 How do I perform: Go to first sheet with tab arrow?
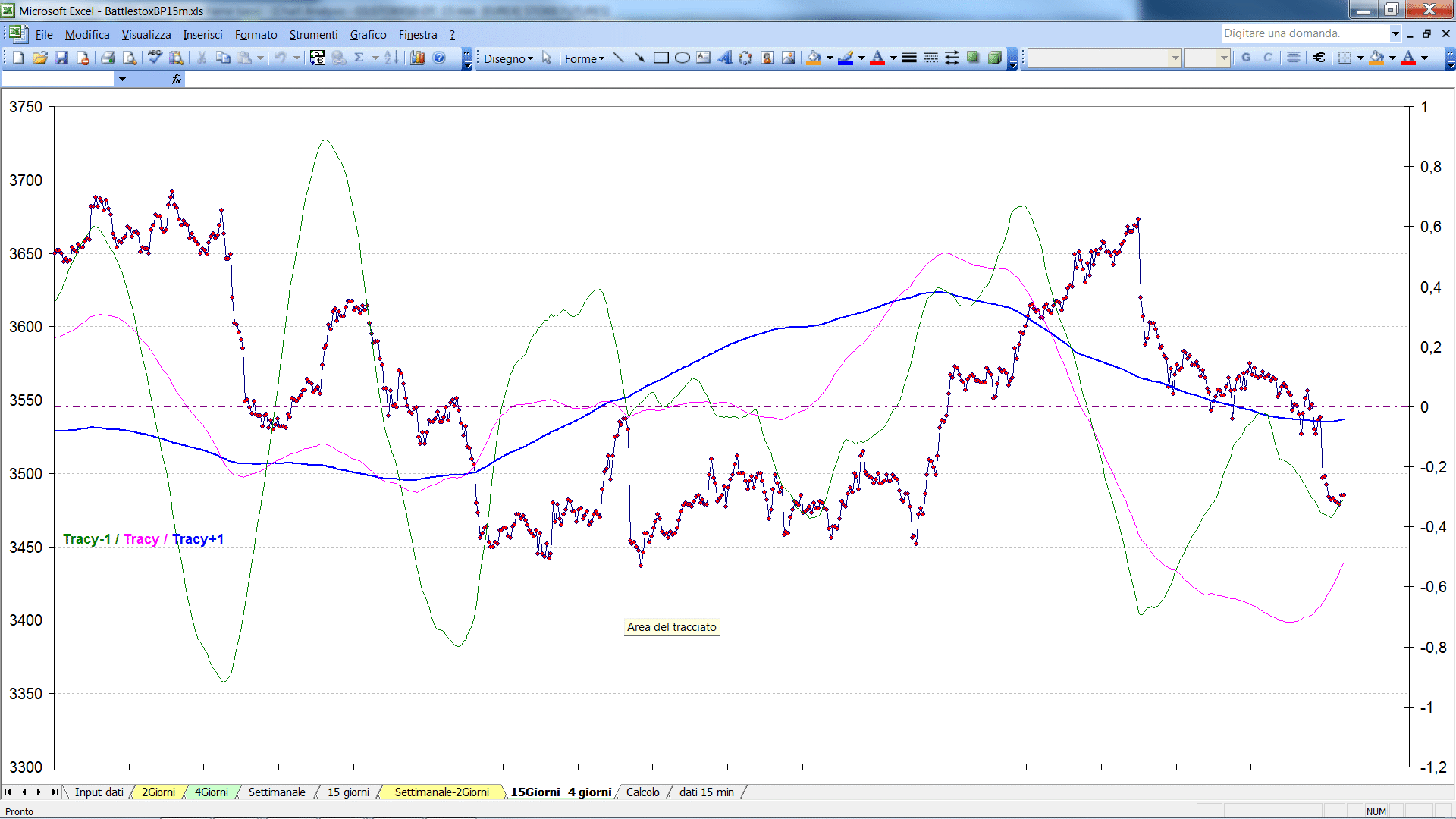click(x=8, y=792)
